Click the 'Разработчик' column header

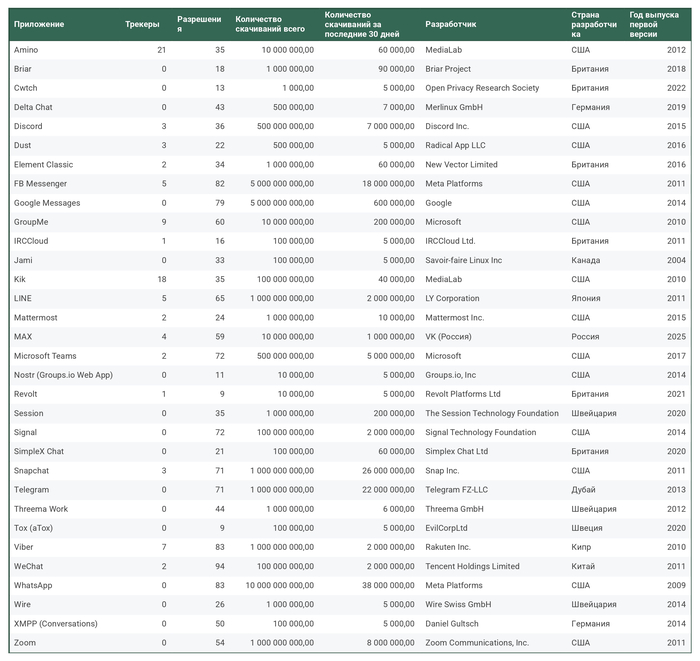tap(450, 24)
